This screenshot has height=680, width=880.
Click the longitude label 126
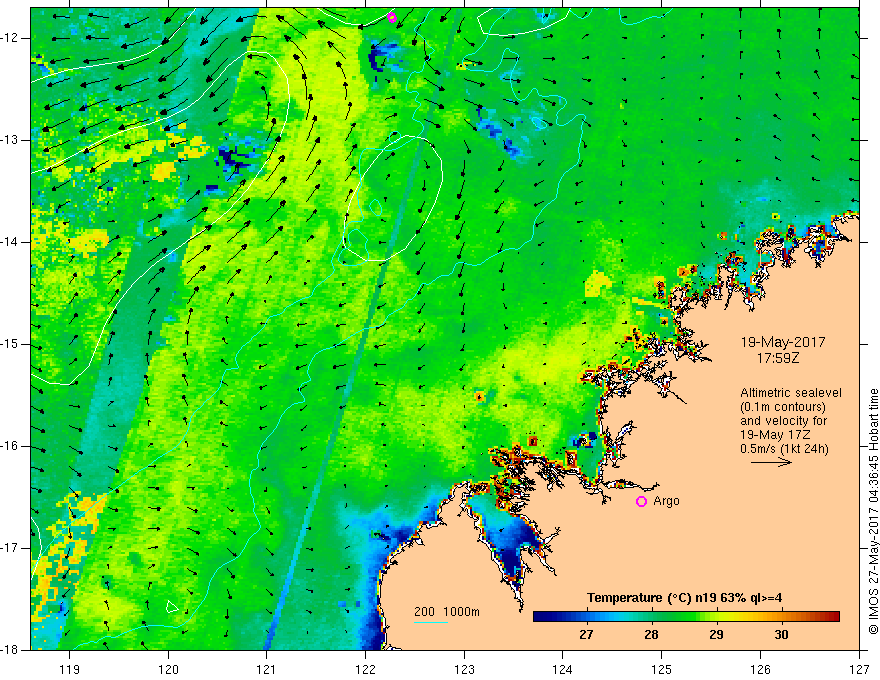click(760, 669)
